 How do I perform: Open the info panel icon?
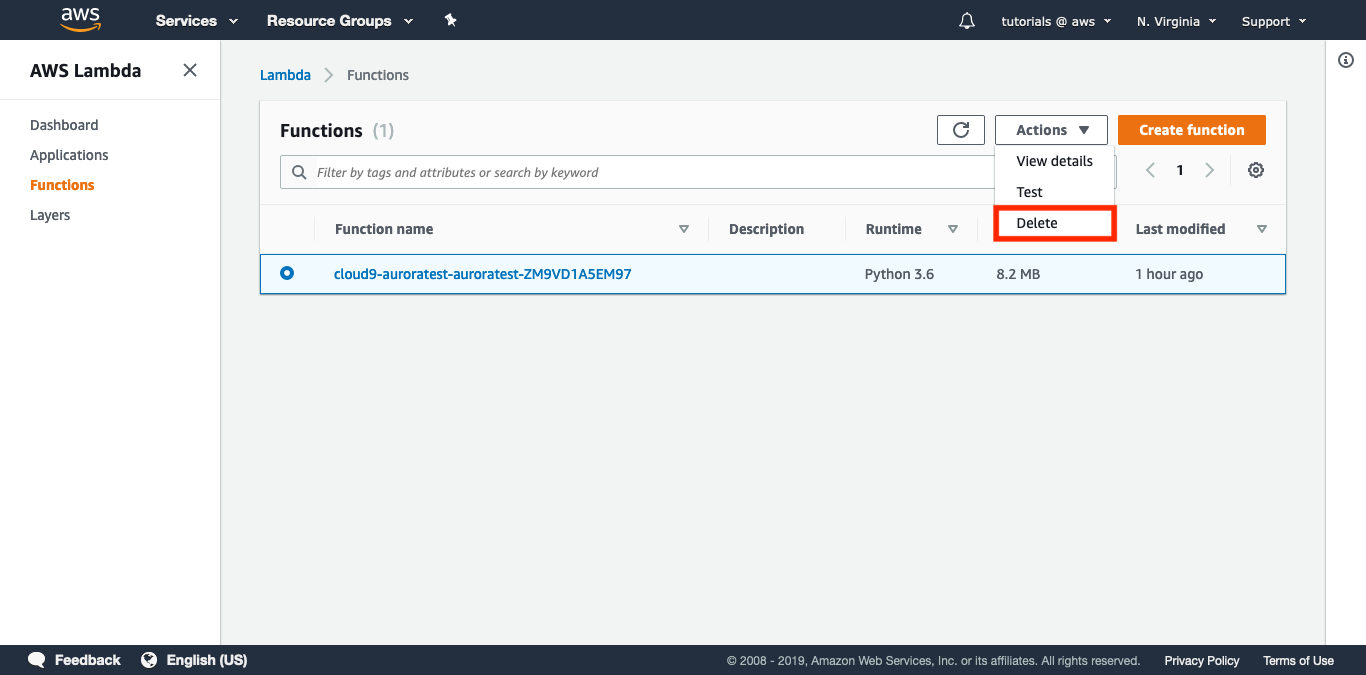click(x=1345, y=61)
